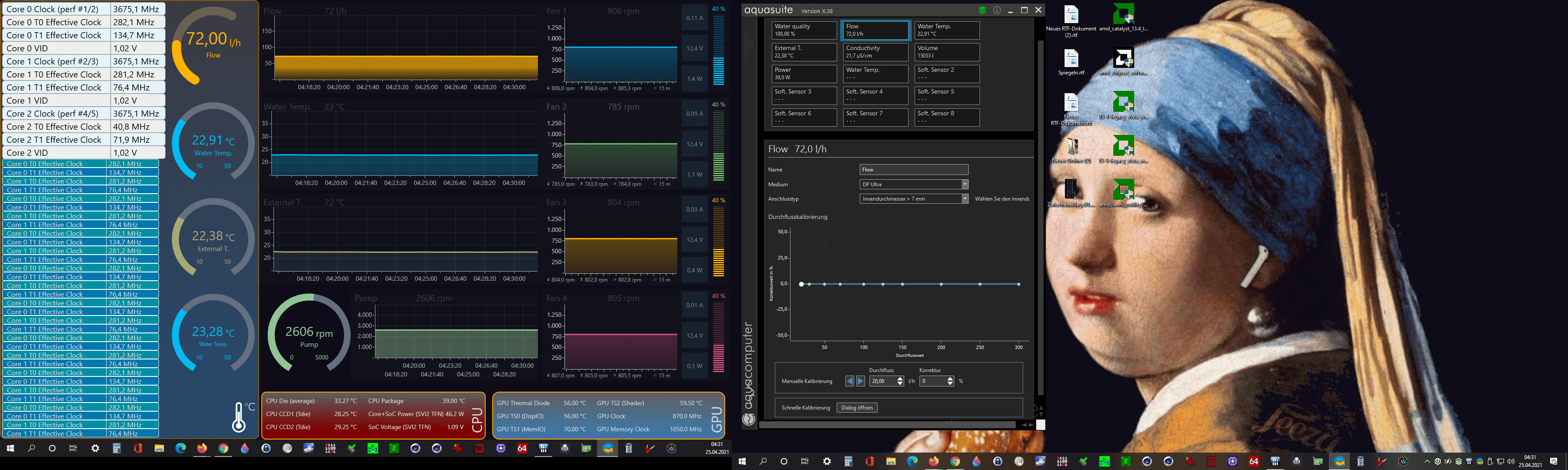Click aquasuite horizontal scrollbar at bottom
The width and height of the screenshot is (1568, 470).
point(887,424)
